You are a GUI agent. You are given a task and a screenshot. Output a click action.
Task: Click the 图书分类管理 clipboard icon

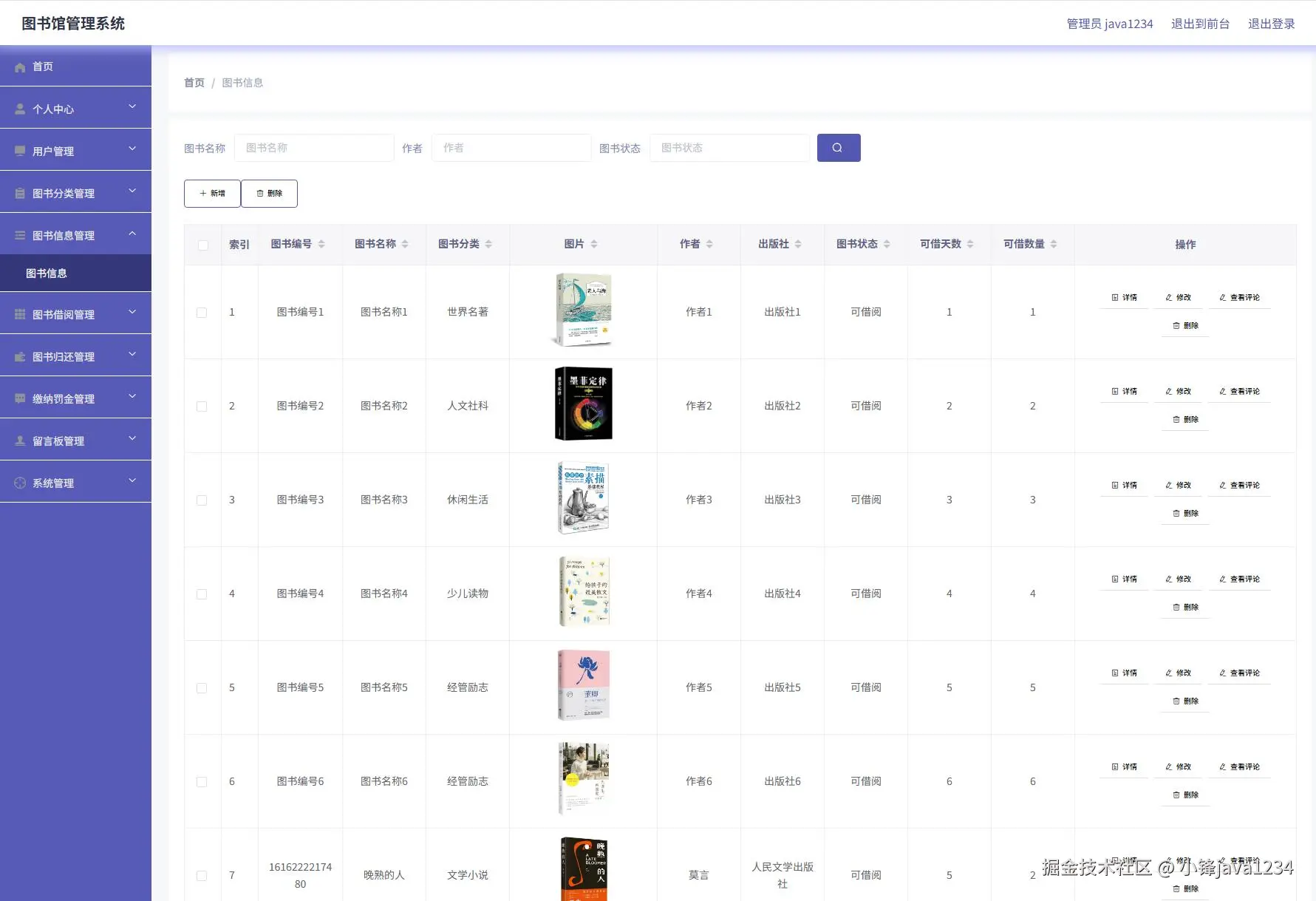tap(20, 194)
